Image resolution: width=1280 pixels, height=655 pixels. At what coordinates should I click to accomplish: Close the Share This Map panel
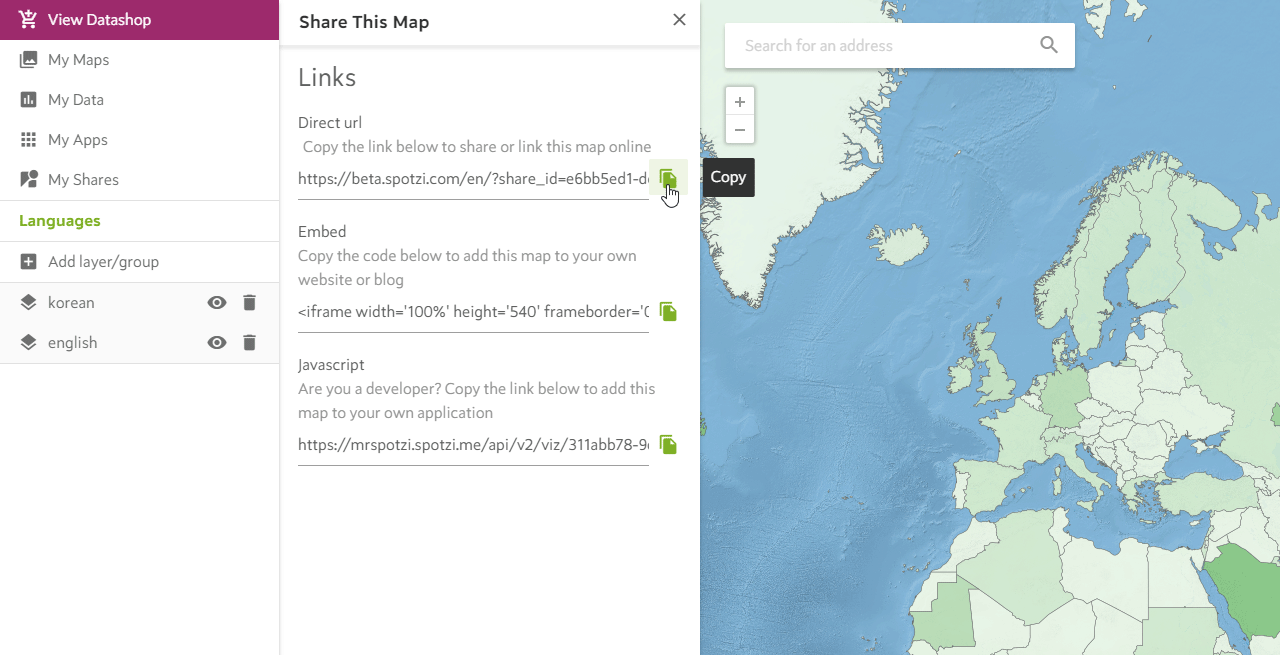[679, 20]
